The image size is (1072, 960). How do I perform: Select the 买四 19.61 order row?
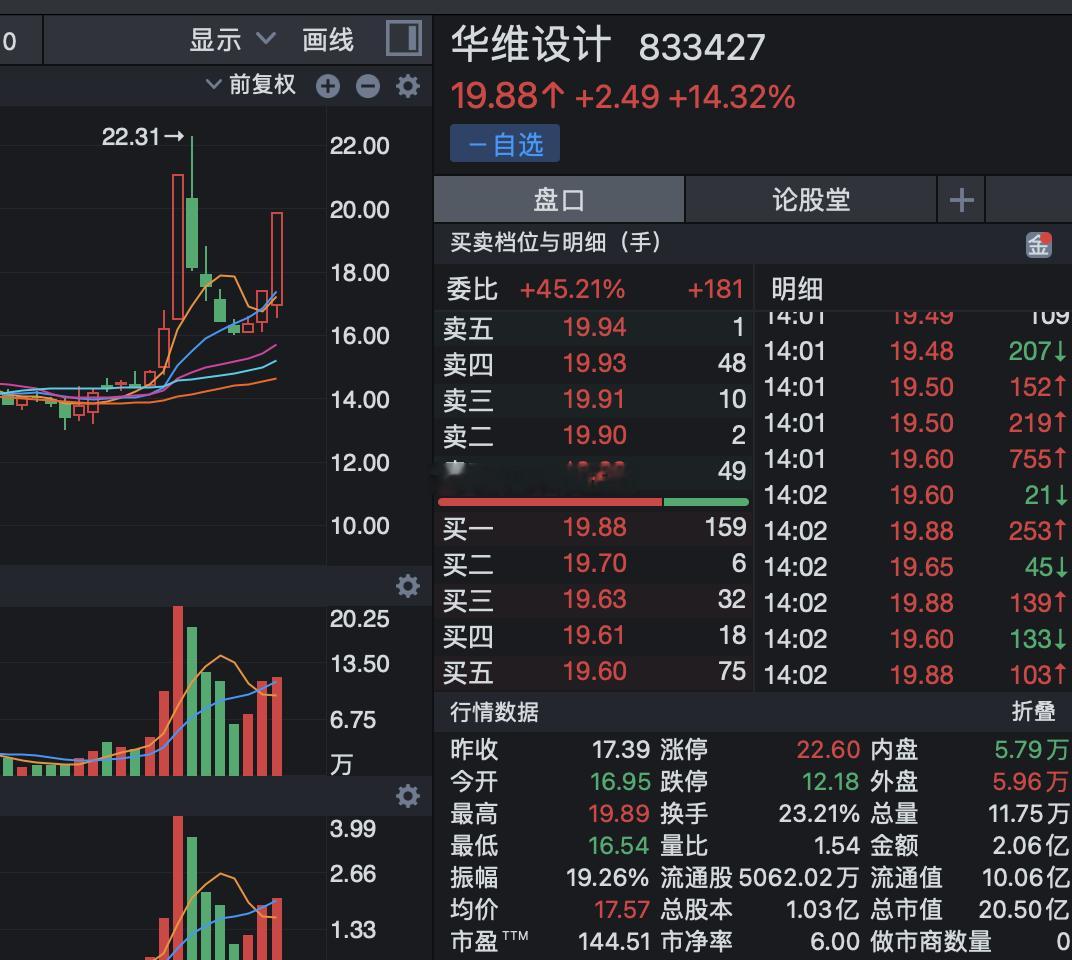coord(593,635)
